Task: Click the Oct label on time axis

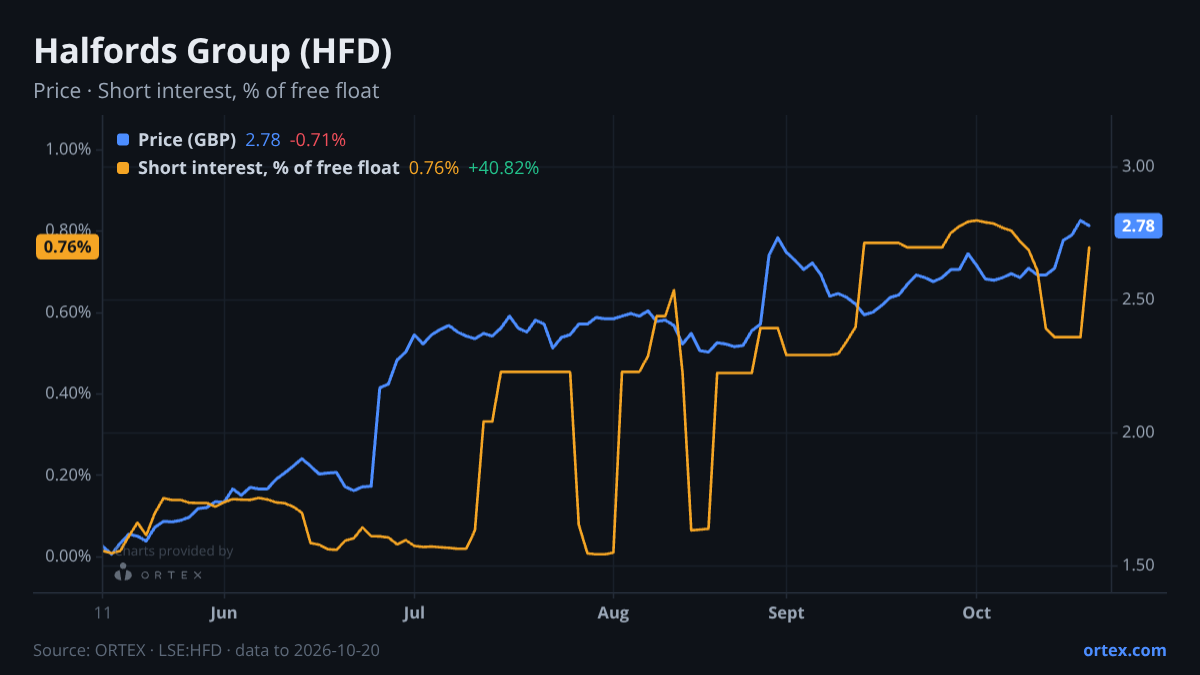Action: (x=976, y=613)
